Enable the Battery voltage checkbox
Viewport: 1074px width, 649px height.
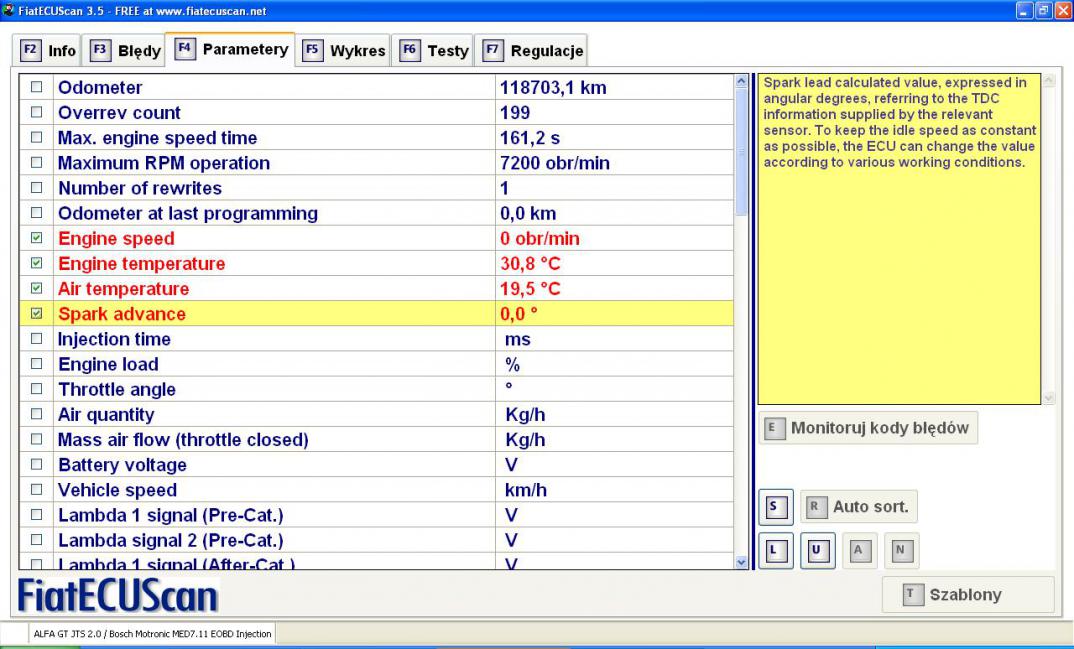click(x=37, y=465)
